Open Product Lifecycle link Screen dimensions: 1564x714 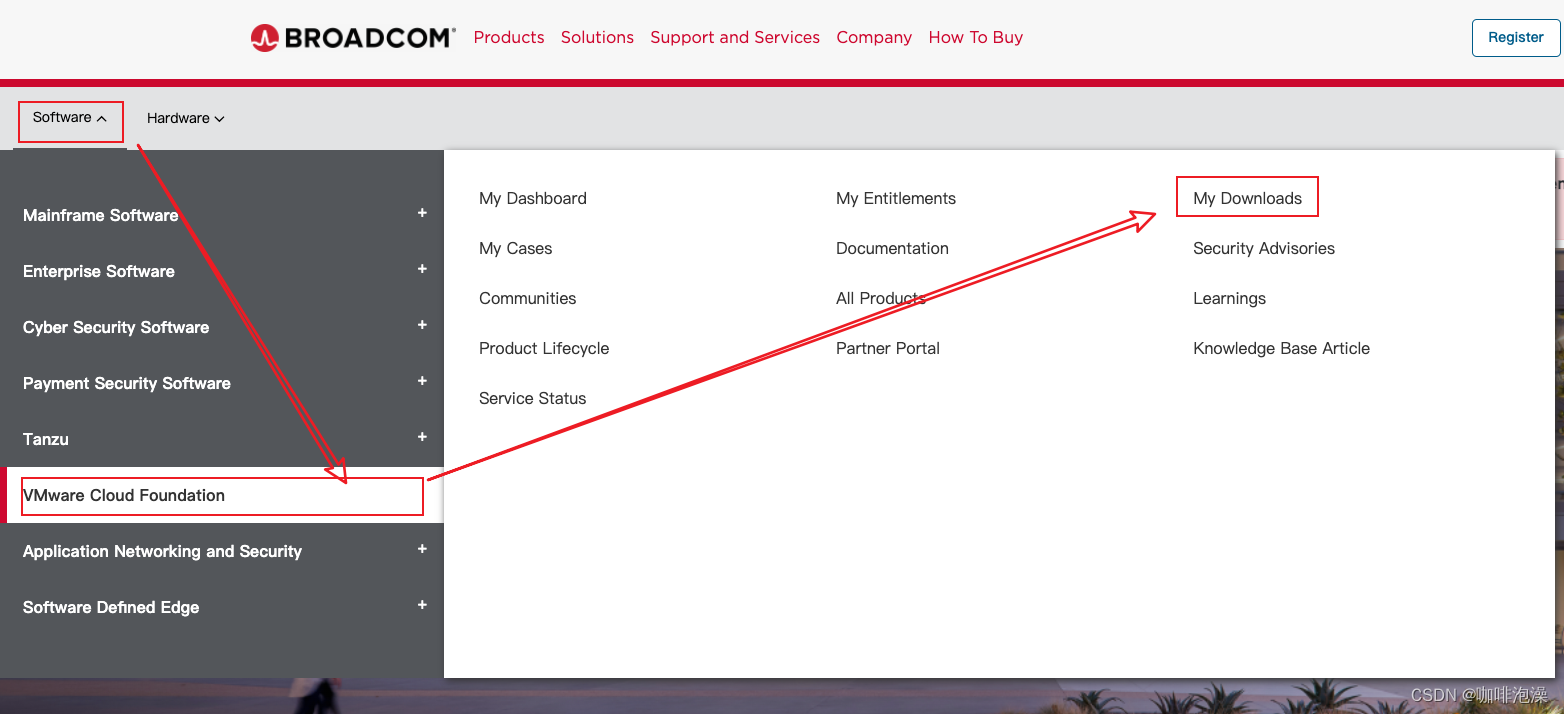point(544,348)
